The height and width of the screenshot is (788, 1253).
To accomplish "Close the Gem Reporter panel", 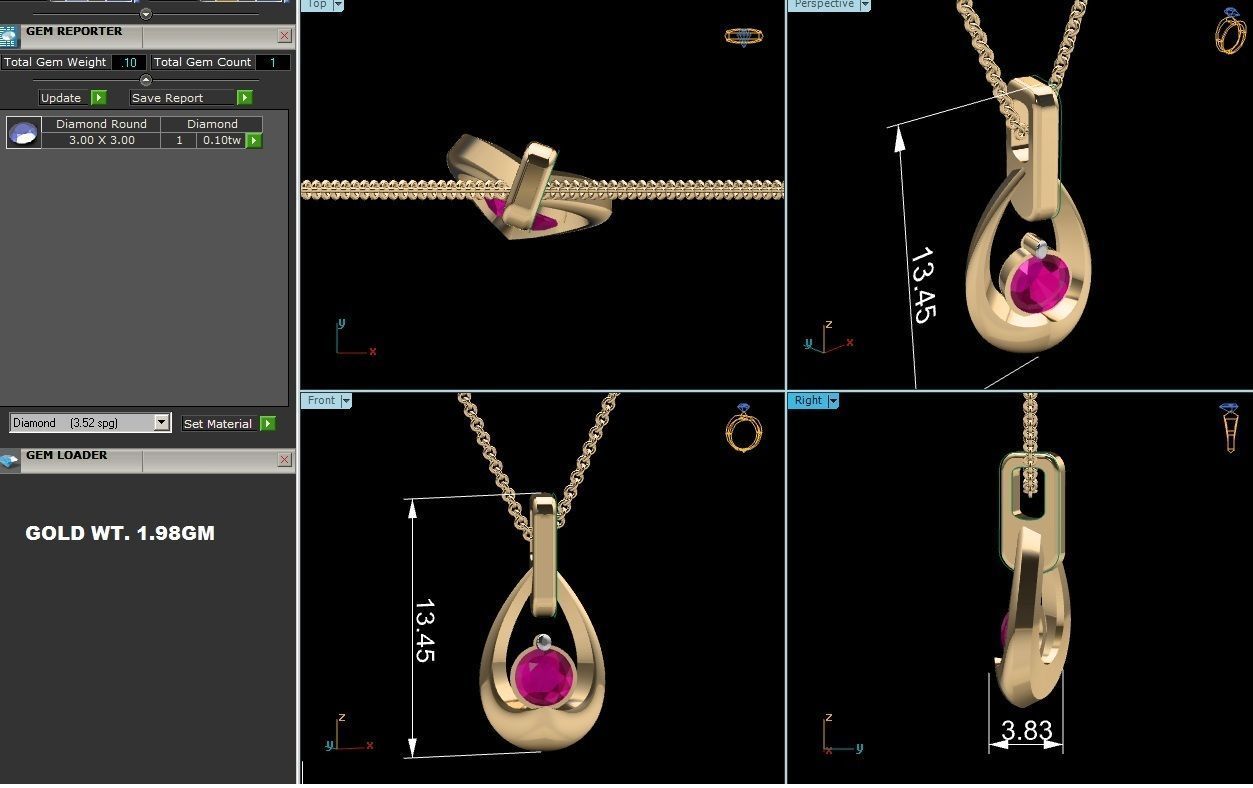I will pyautogui.click(x=284, y=36).
